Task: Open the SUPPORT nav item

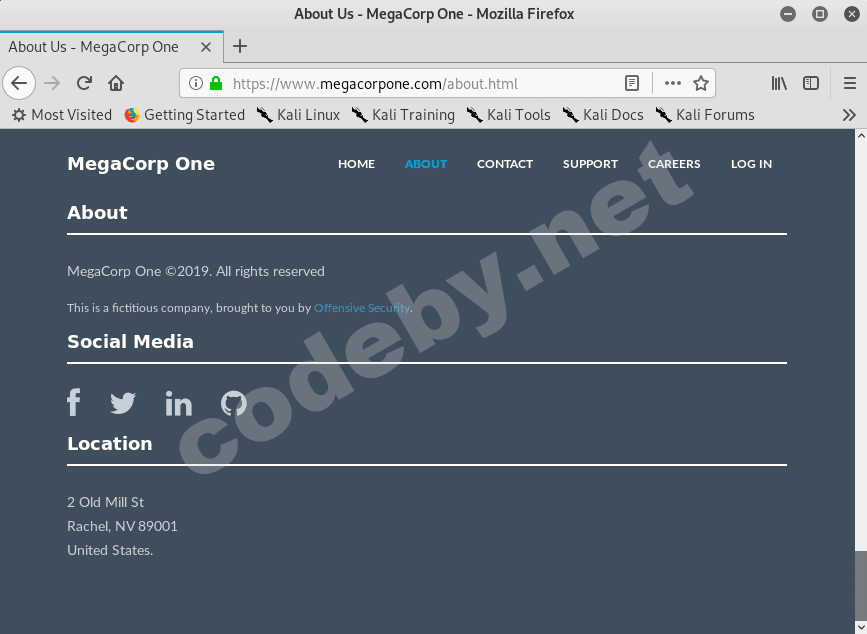Action: click(x=591, y=164)
